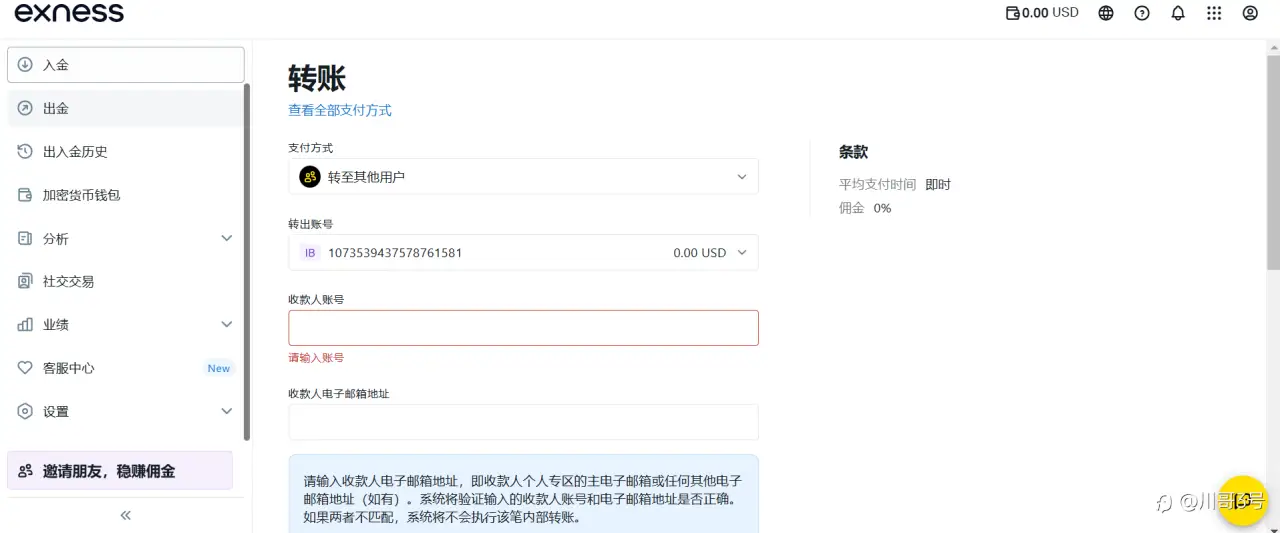The height and width of the screenshot is (533, 1280).
Task: Focus the 收款人账号 input field
Action: point(523,328)
